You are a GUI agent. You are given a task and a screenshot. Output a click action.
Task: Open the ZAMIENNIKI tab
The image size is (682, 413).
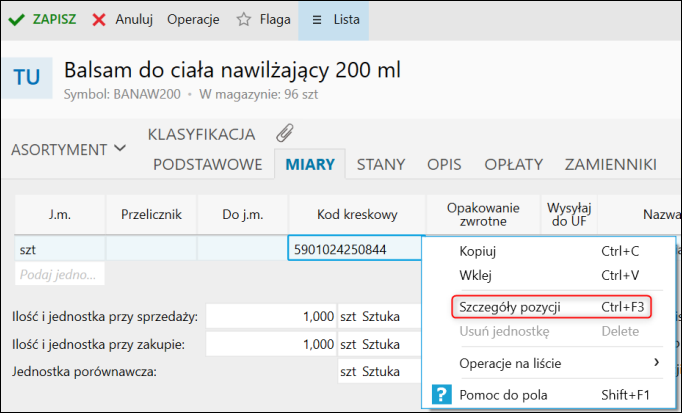pos(611,164)
